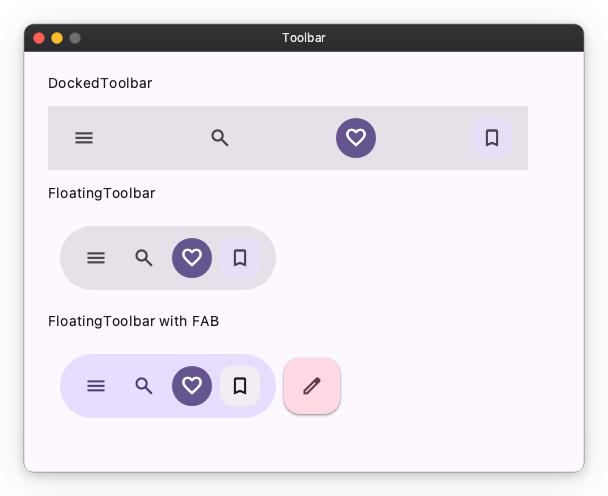Click bookmark icon in the FAB toolbar
608x496 pixels.
(x=240, y=386)
